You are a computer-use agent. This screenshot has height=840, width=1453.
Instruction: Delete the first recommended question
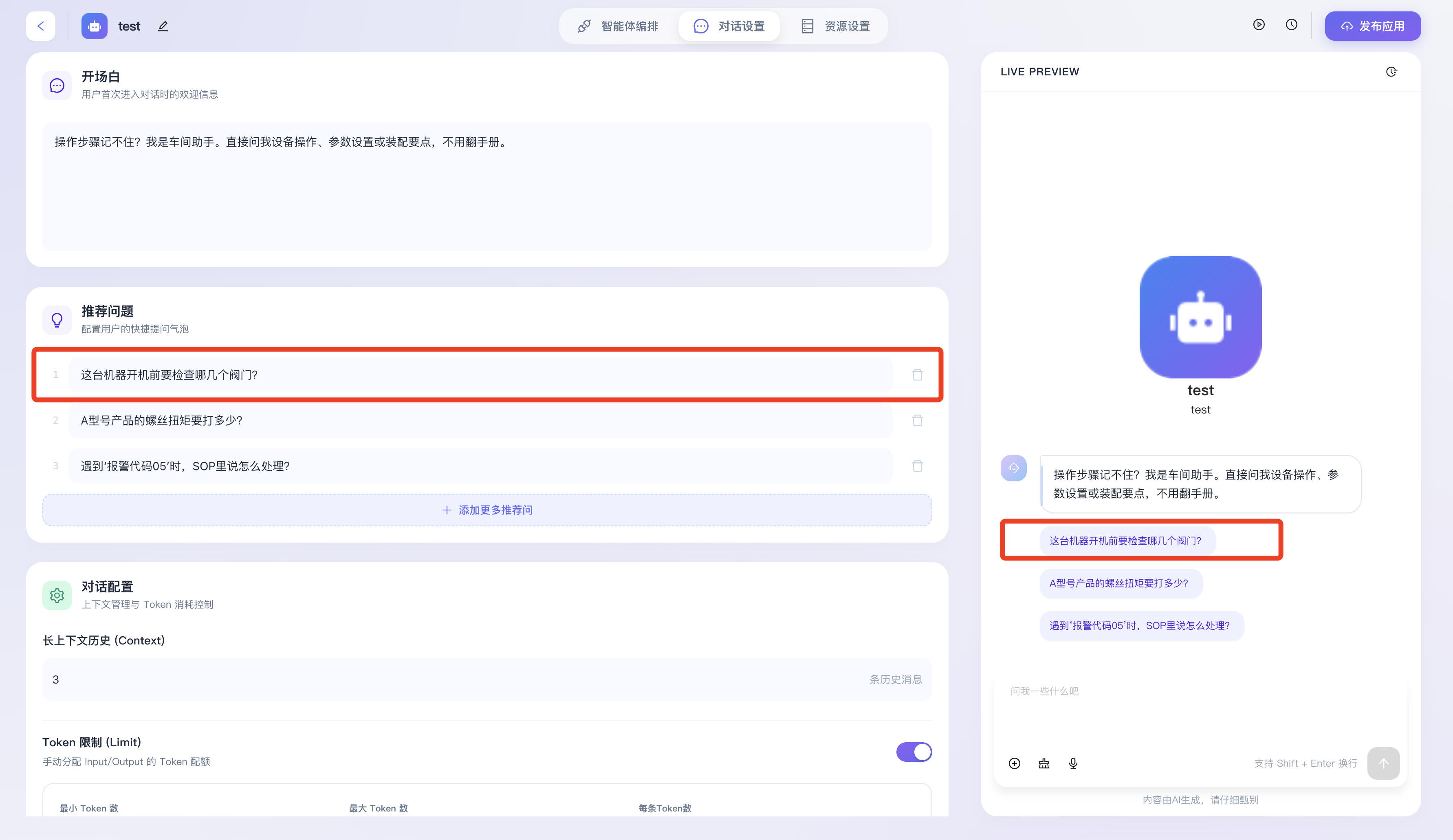click(917, 375)
